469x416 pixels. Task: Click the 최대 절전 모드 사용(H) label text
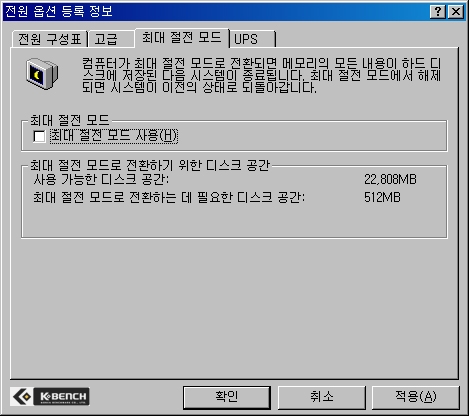tap(114, 136)
